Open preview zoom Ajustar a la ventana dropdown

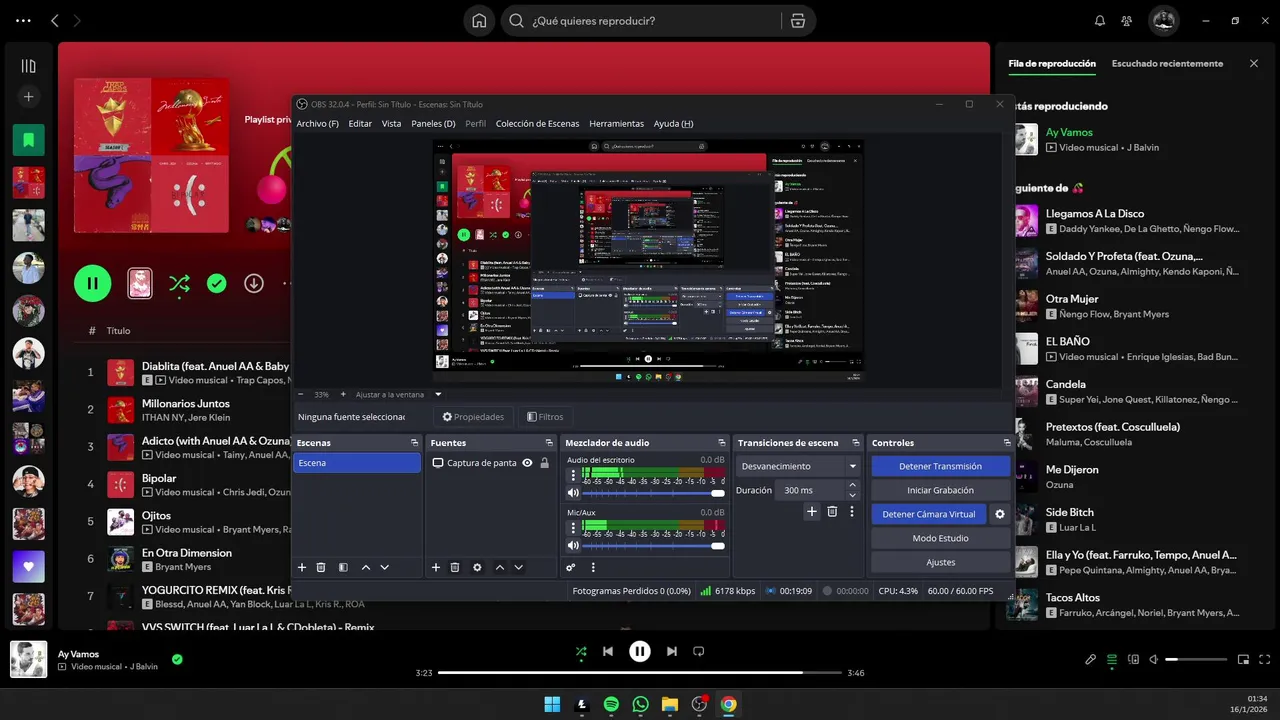point(437,394)
